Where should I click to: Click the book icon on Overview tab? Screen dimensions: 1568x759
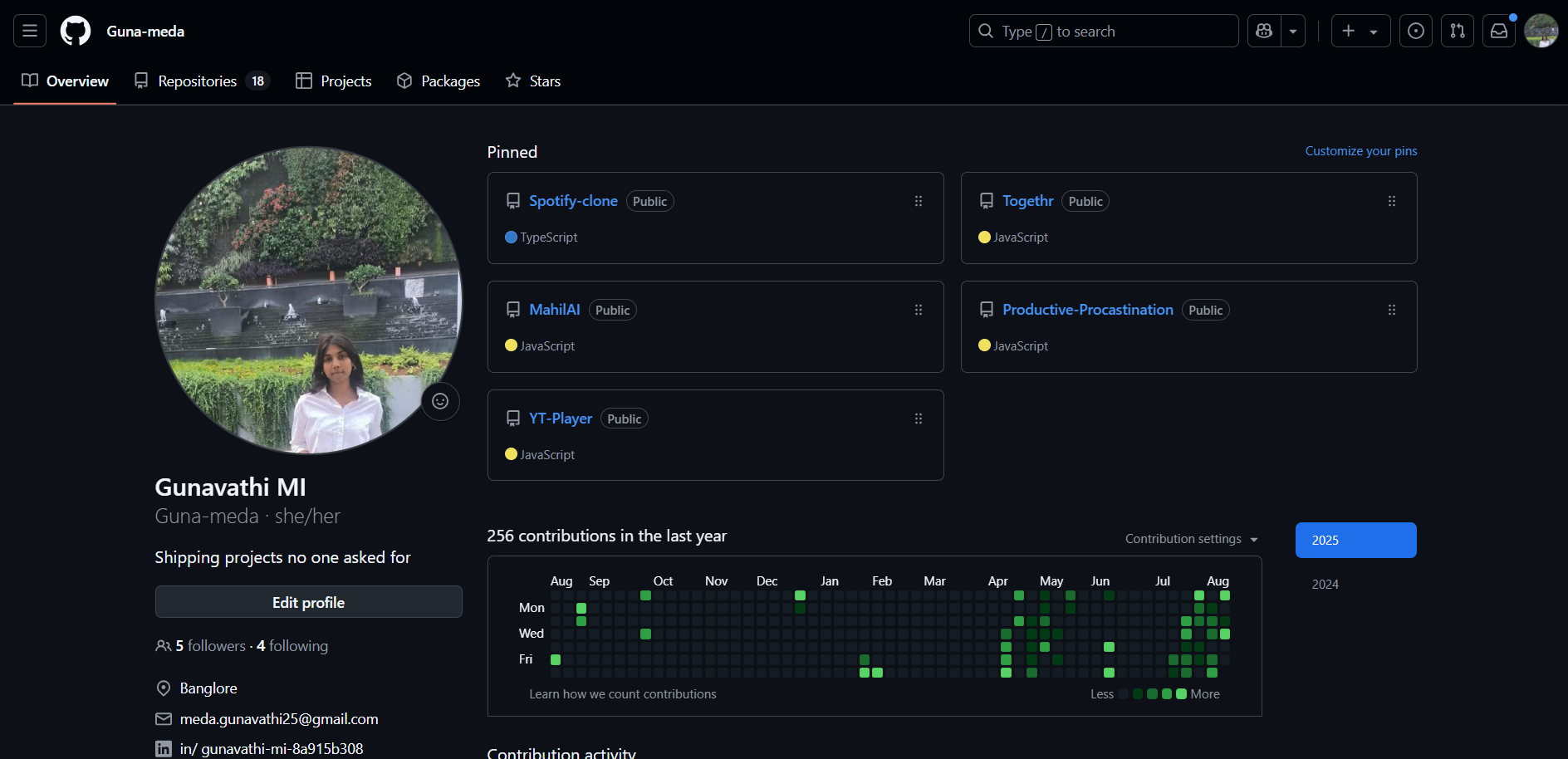30,81
